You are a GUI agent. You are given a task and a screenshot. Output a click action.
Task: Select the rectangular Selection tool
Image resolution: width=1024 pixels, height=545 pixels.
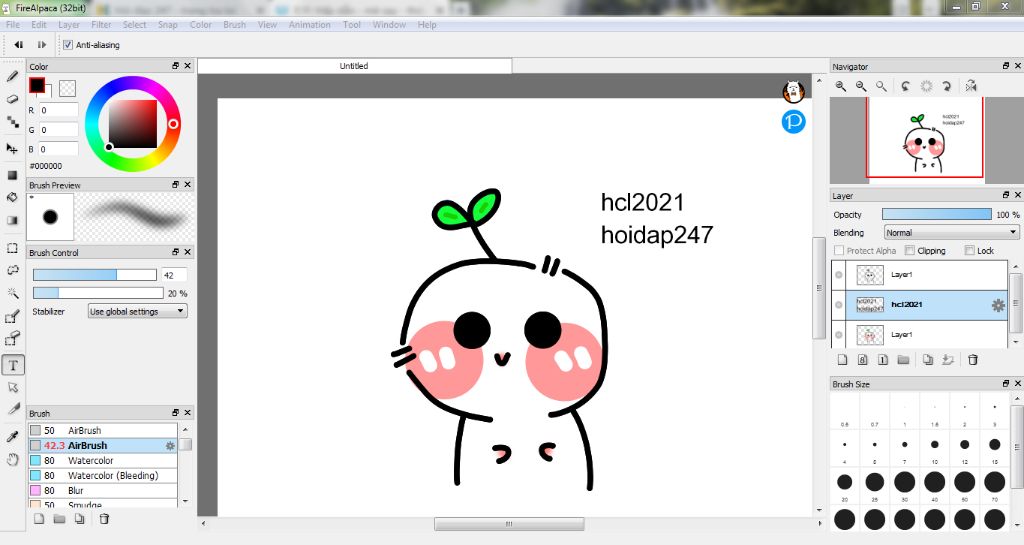(x=12, y=248)
